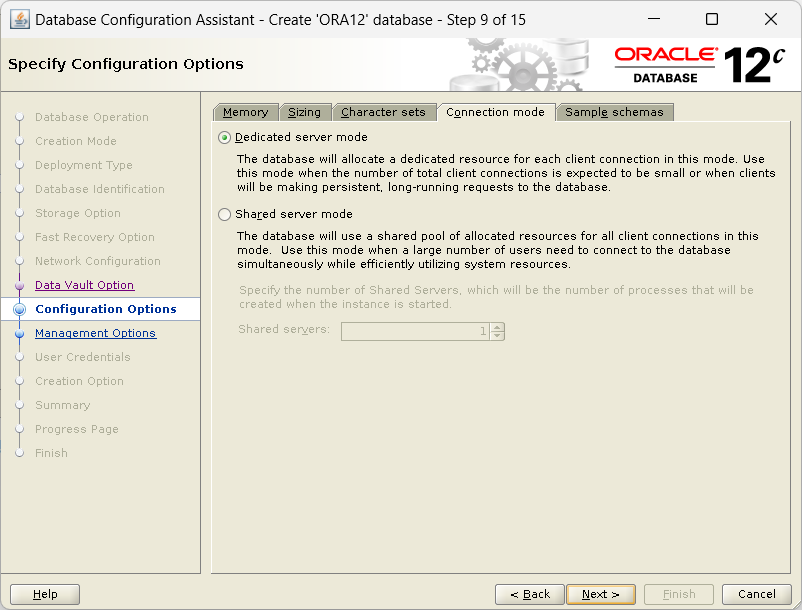Proceed with the Next button
Viewport: 802px width, 610px height.
(x=601, y=594)
